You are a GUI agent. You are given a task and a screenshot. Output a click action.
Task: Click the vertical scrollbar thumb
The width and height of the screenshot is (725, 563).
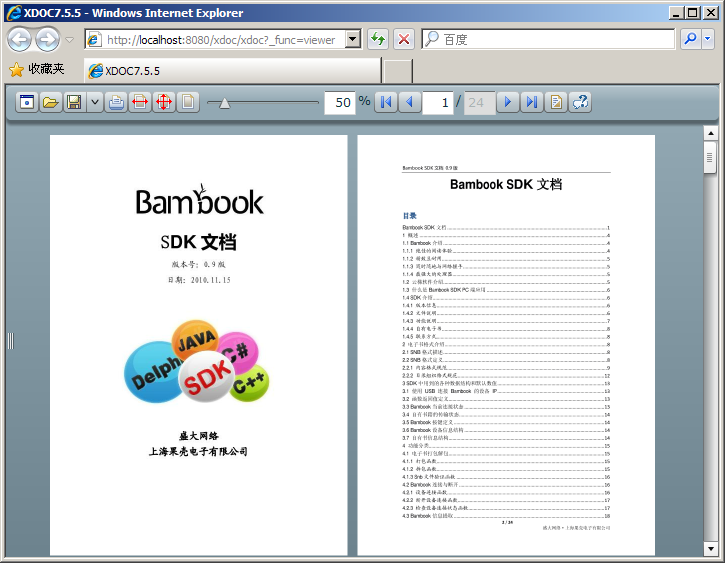[710, 158]
